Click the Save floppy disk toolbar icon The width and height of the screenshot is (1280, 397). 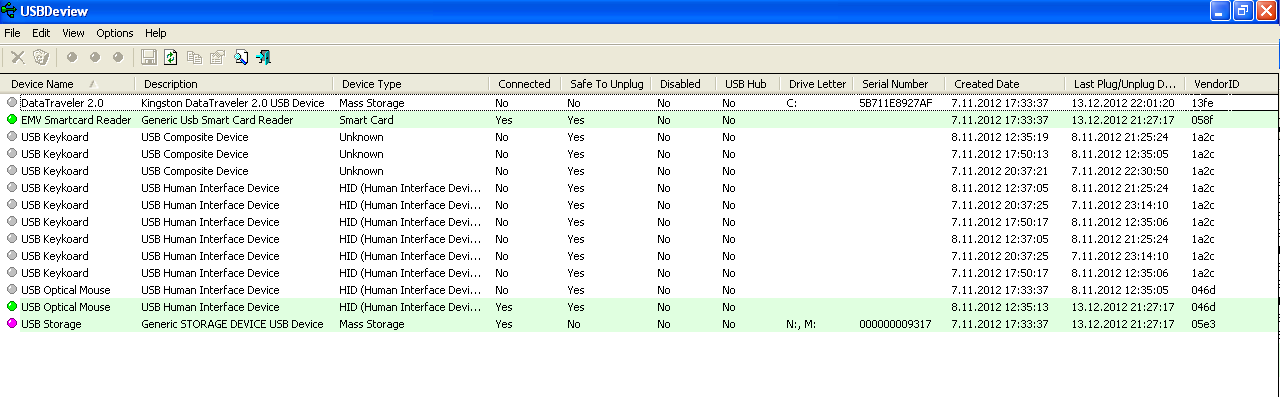(x=149, y=57)
